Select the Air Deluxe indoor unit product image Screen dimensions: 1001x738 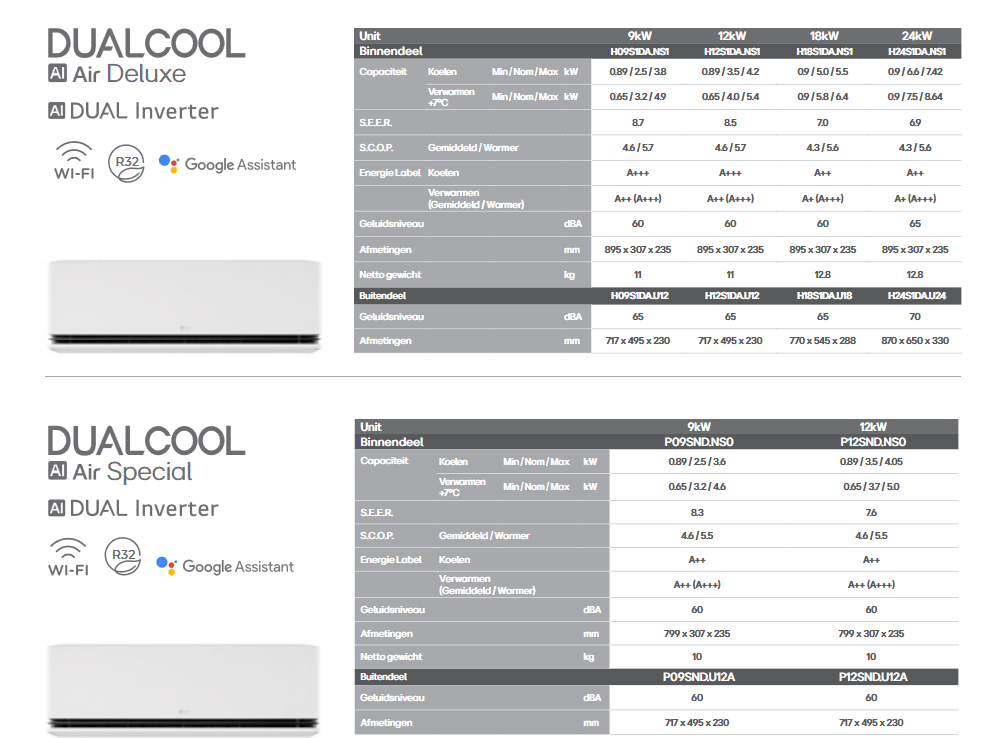point(184,306)
